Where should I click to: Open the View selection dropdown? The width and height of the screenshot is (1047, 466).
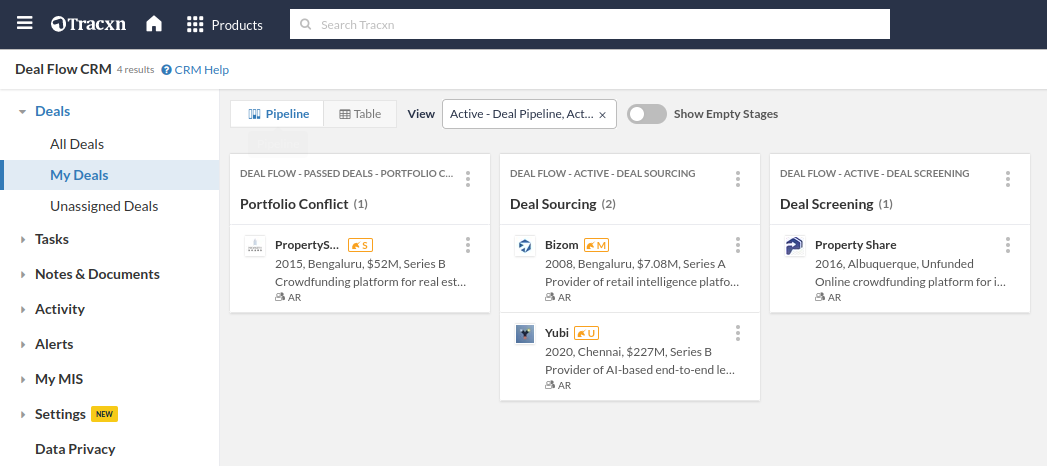point(520,114)
